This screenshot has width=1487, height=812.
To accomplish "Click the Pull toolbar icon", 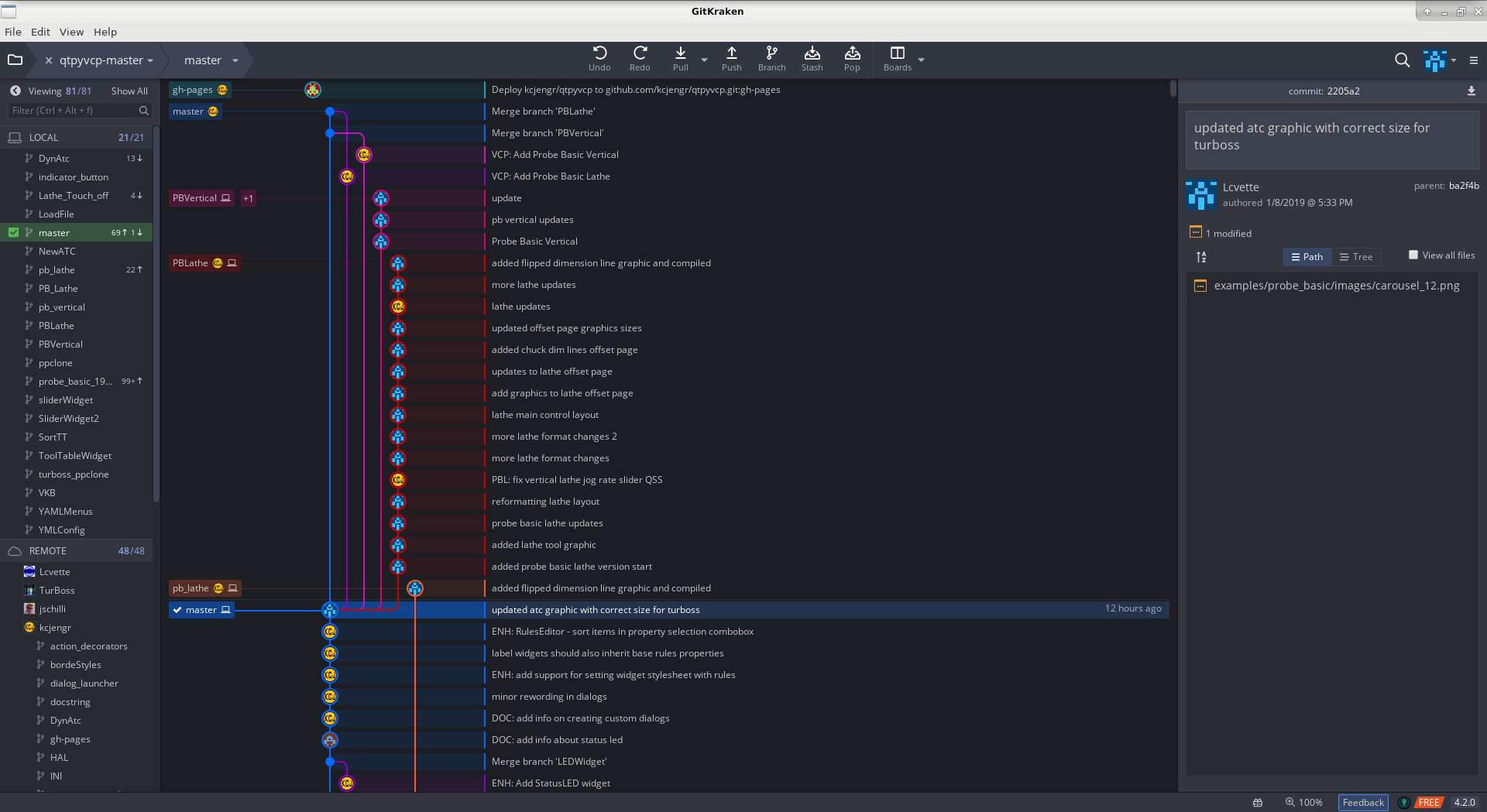I will tap(680, 58).
